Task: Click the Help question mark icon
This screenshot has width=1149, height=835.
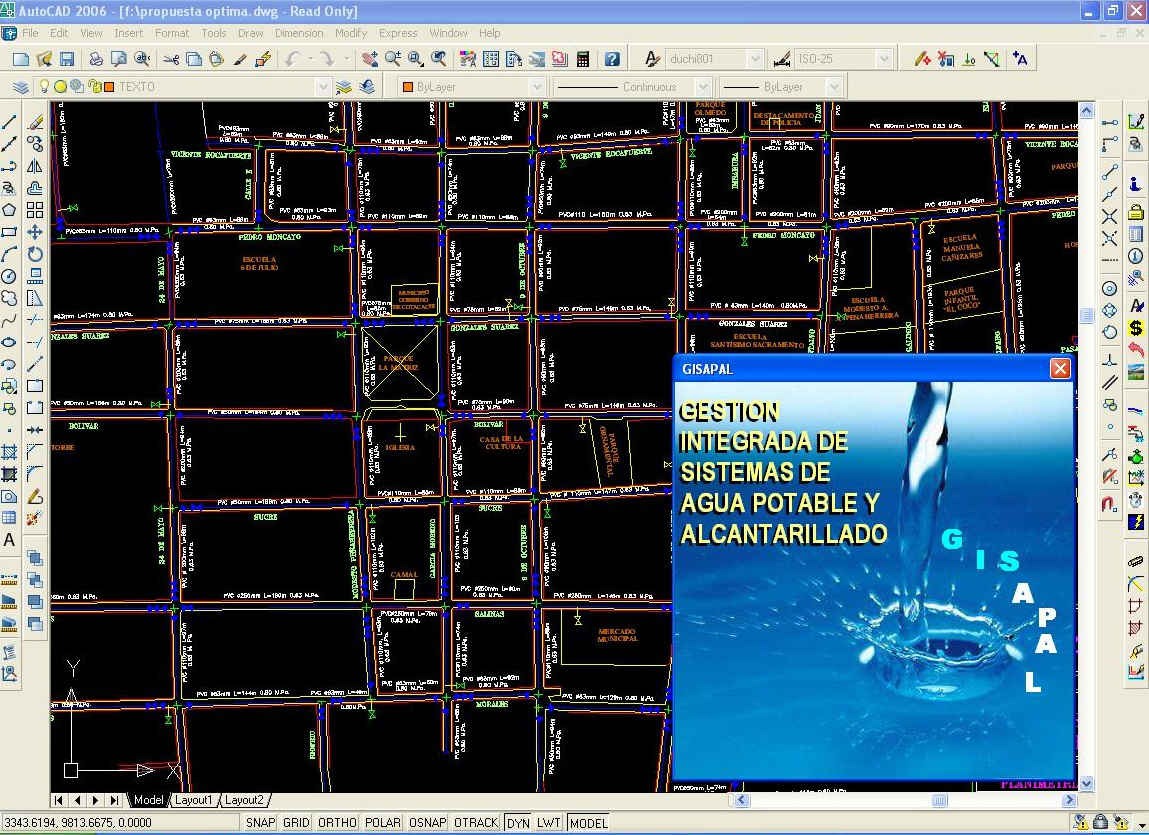Action: (x=612, y=59)
